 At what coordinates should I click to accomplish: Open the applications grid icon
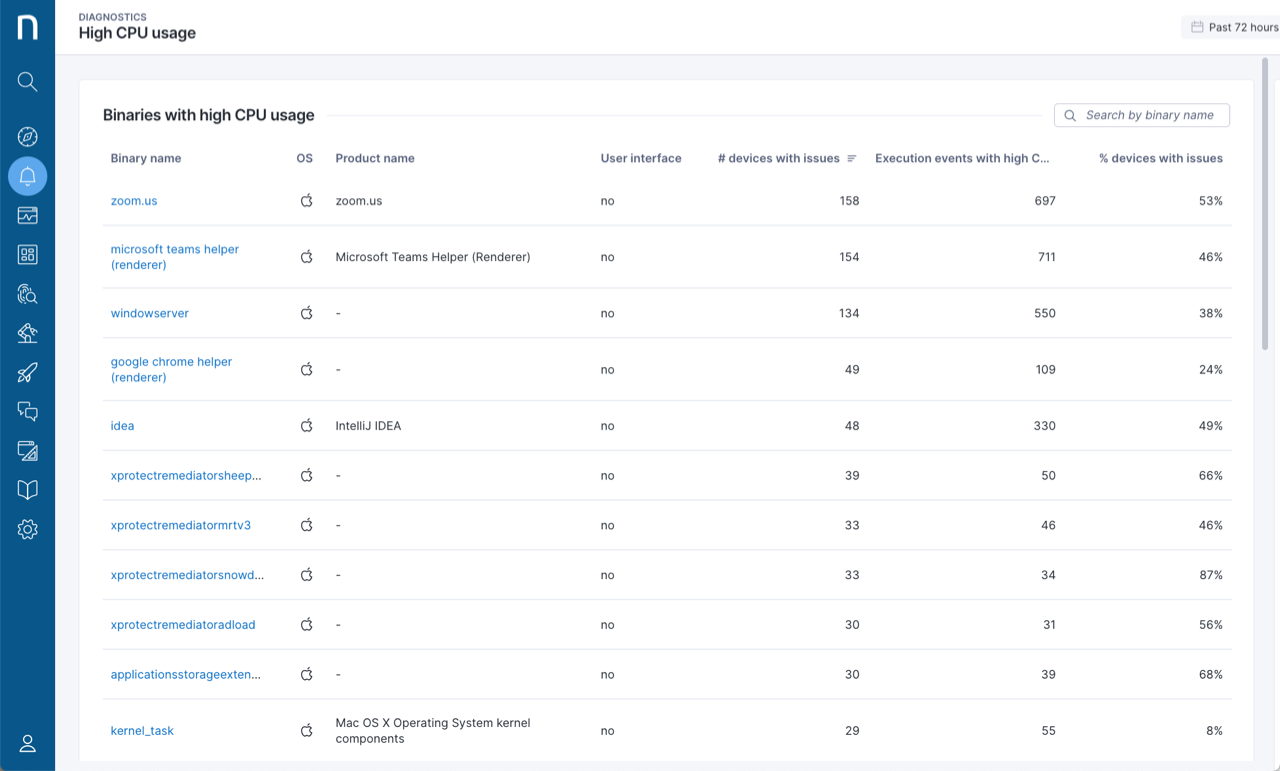(x=27, y=254)
